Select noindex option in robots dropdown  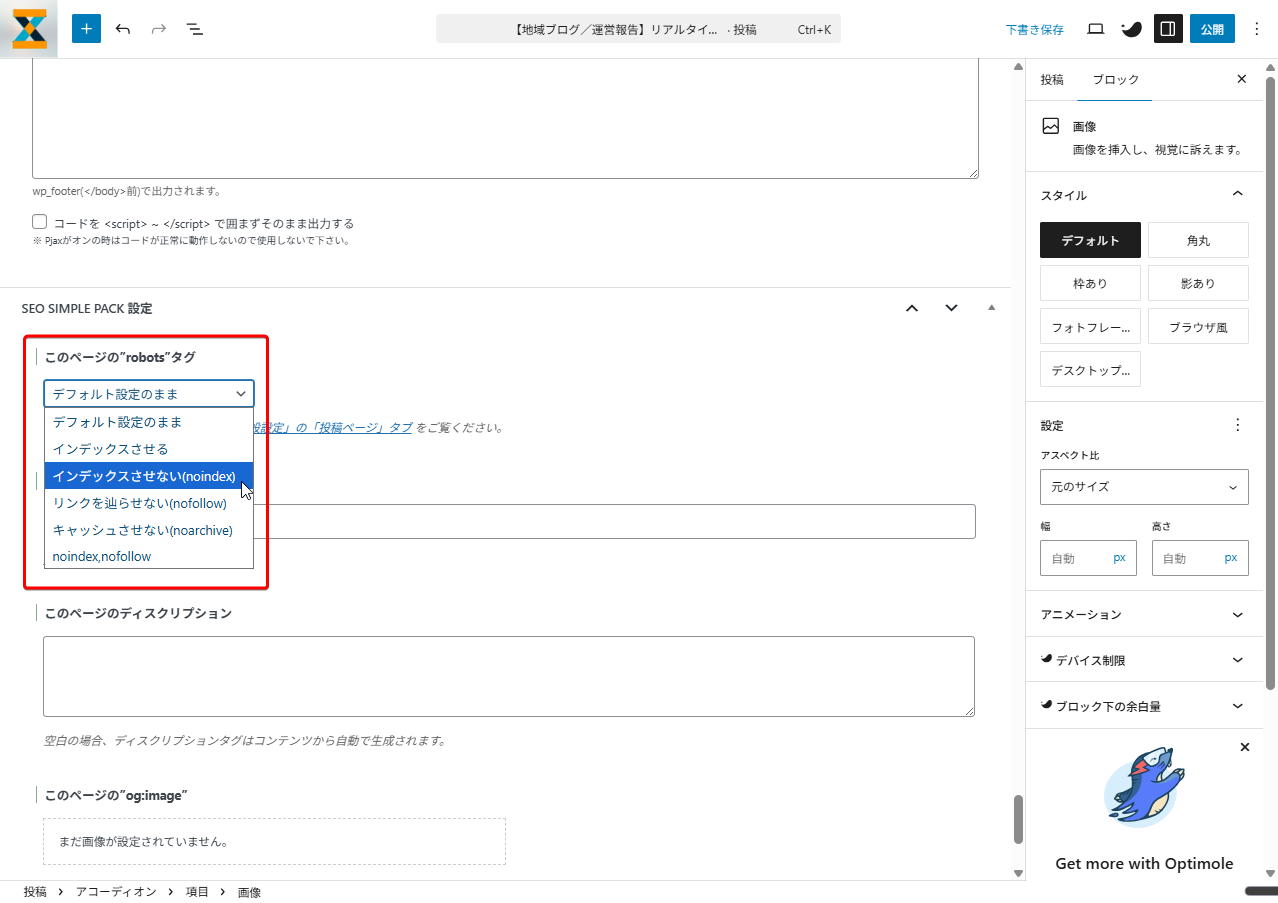click(x=144, y=476)
